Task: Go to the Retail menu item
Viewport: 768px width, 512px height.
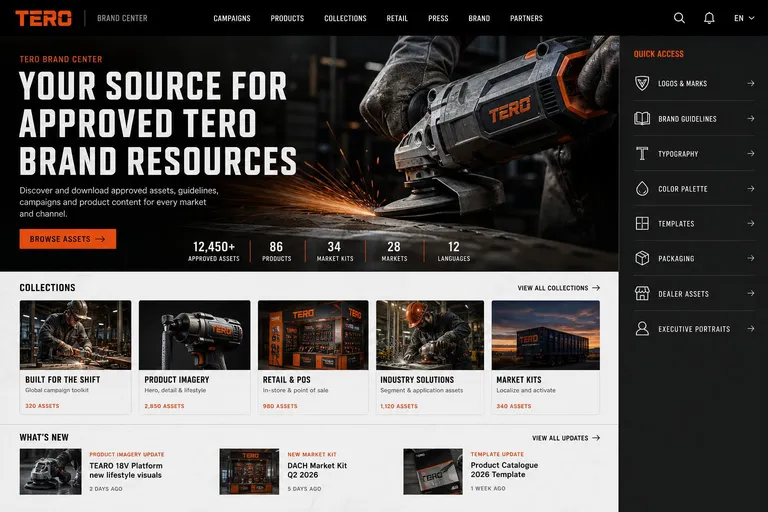Action: 397,18
